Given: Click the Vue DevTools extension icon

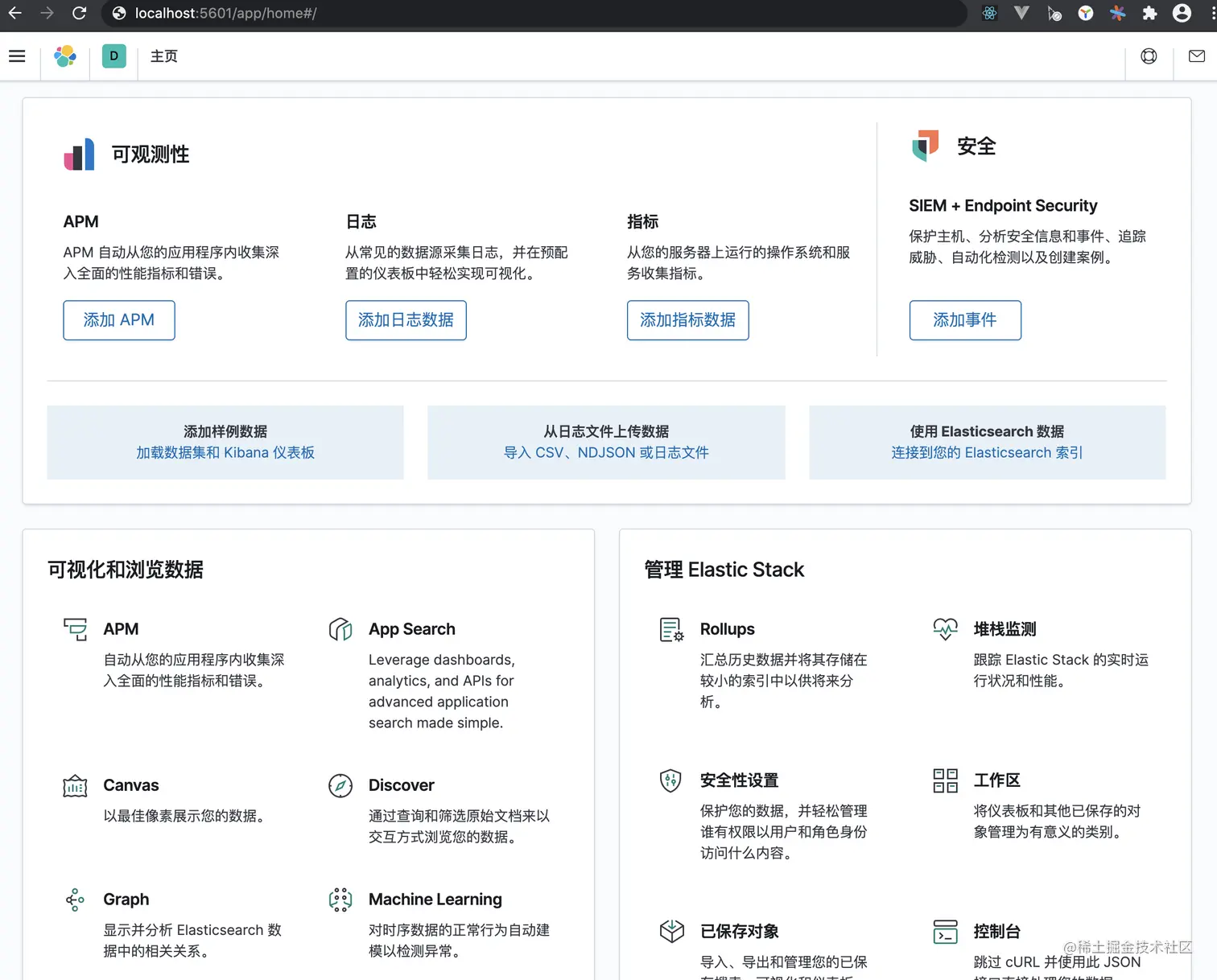Looking at the screenshot, I should pyautogui.click(x=1021, y=13).
